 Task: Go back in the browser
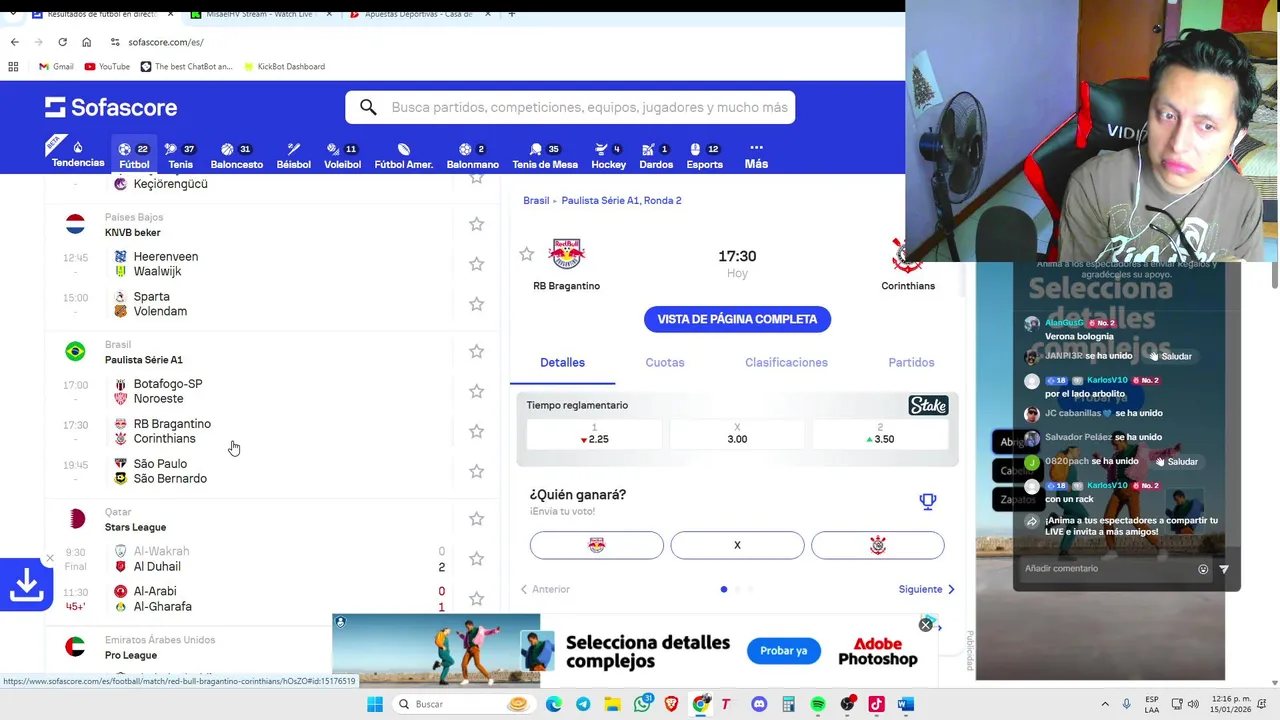tap(14, 42)
